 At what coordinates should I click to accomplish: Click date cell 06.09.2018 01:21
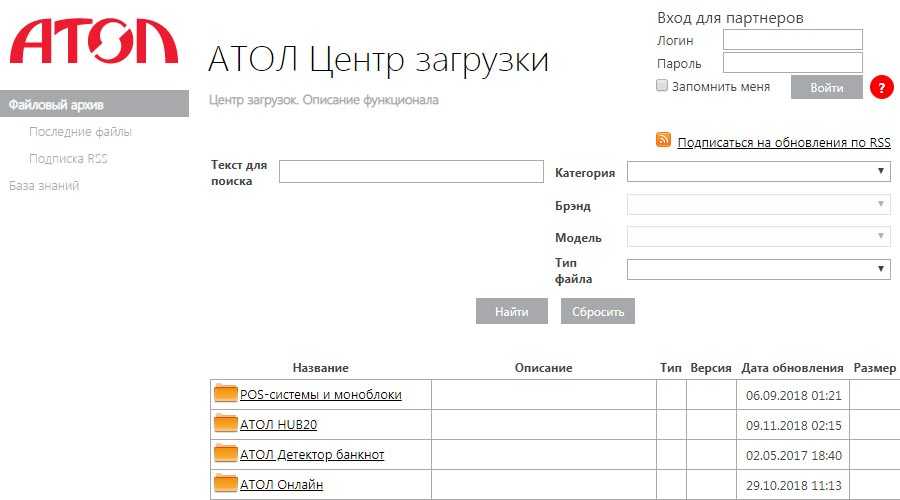pyautogui.click(x=794, y=396)
